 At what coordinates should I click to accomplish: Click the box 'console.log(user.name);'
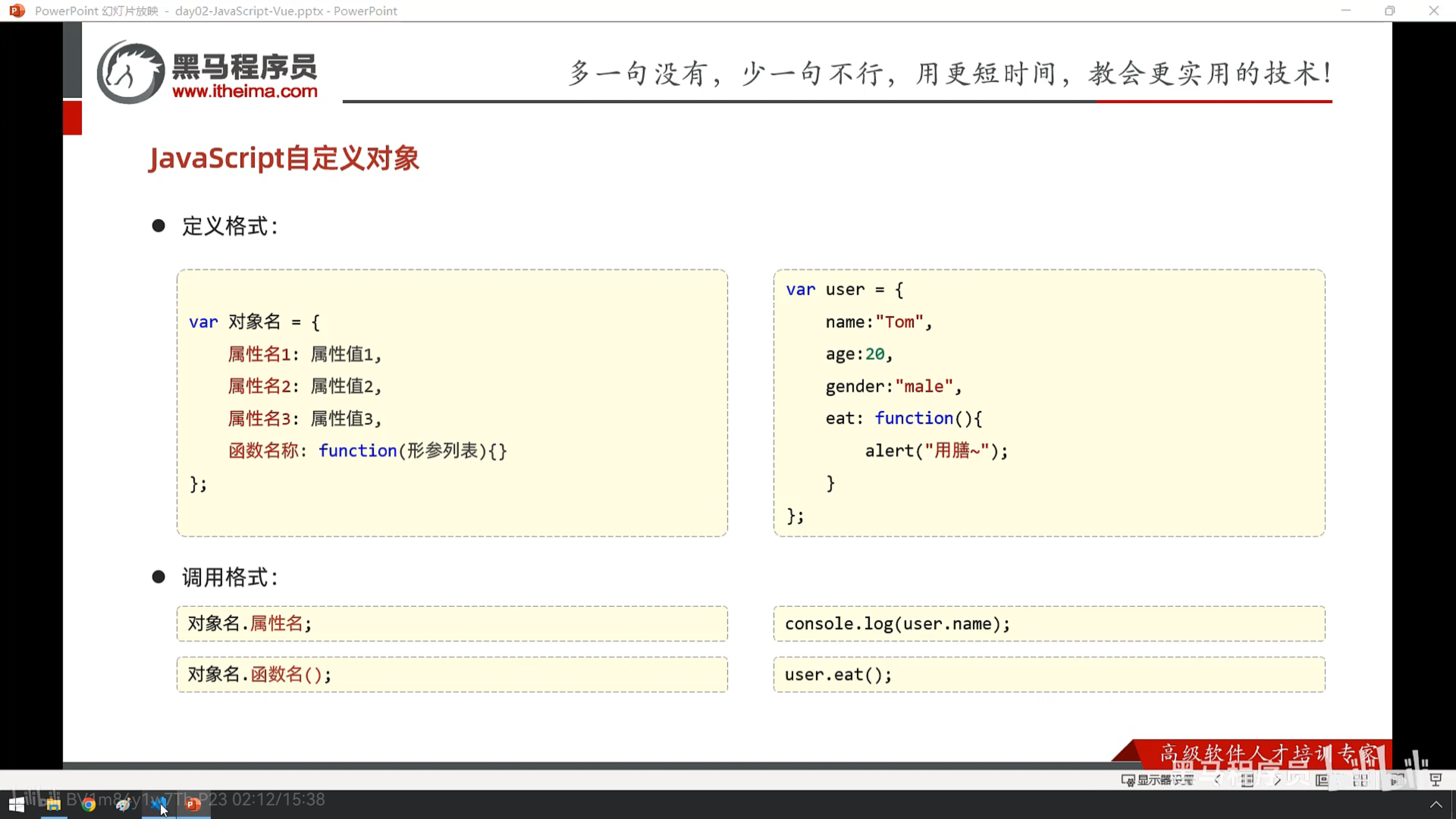(x=1049, y=624)
